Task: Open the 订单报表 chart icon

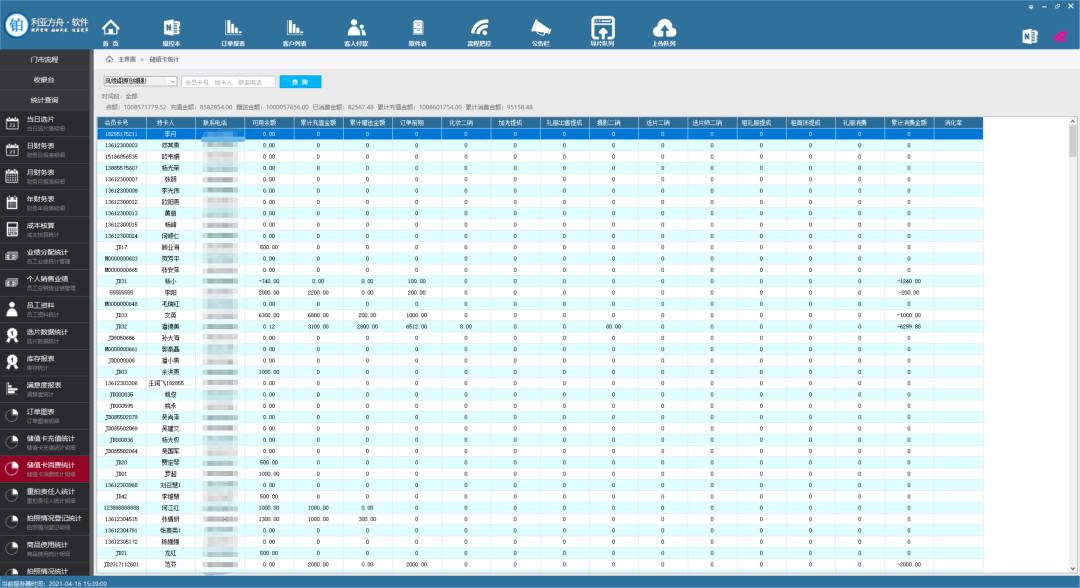Action: pos(233,32)
